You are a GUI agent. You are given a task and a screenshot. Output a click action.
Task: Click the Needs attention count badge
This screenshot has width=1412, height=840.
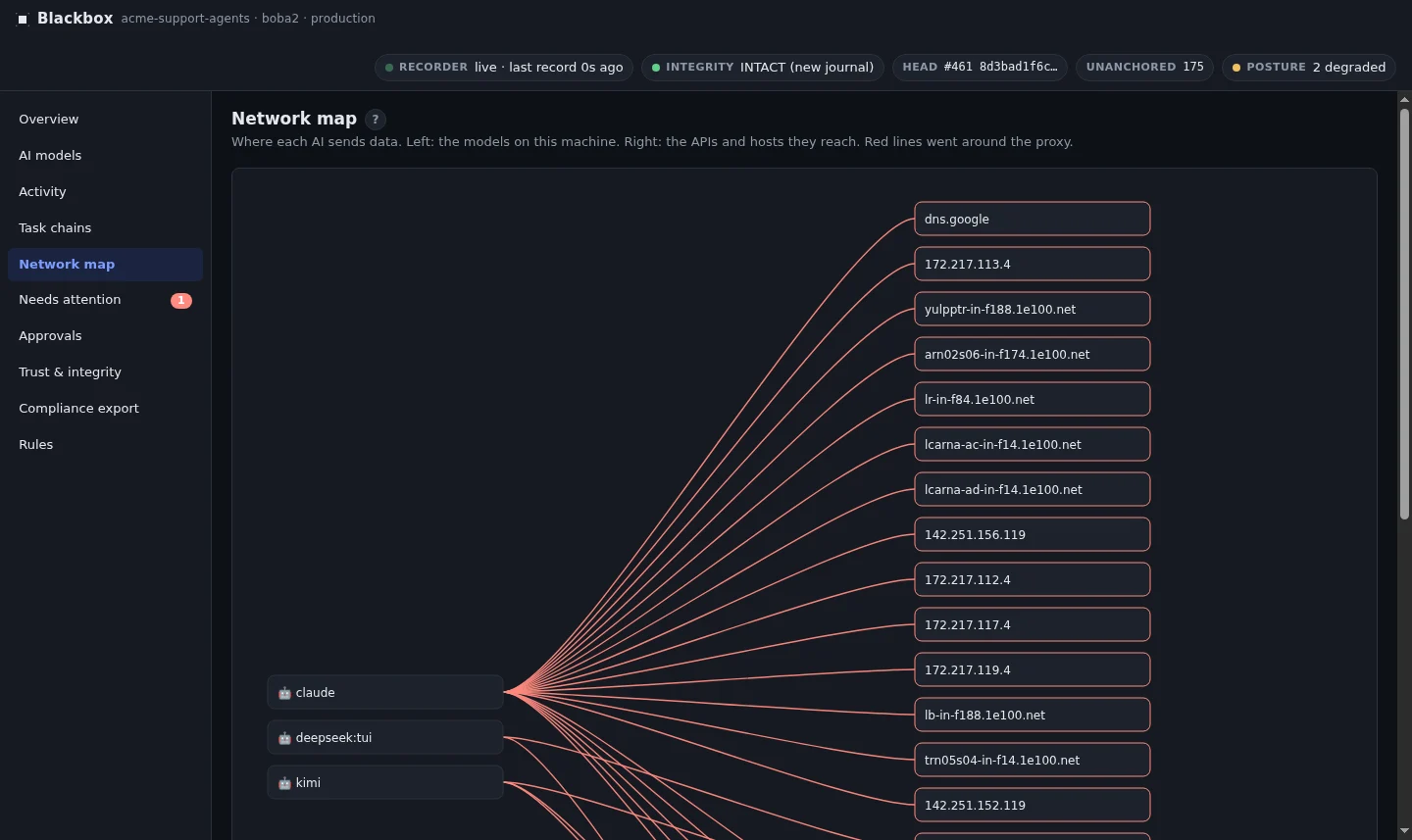181,301
